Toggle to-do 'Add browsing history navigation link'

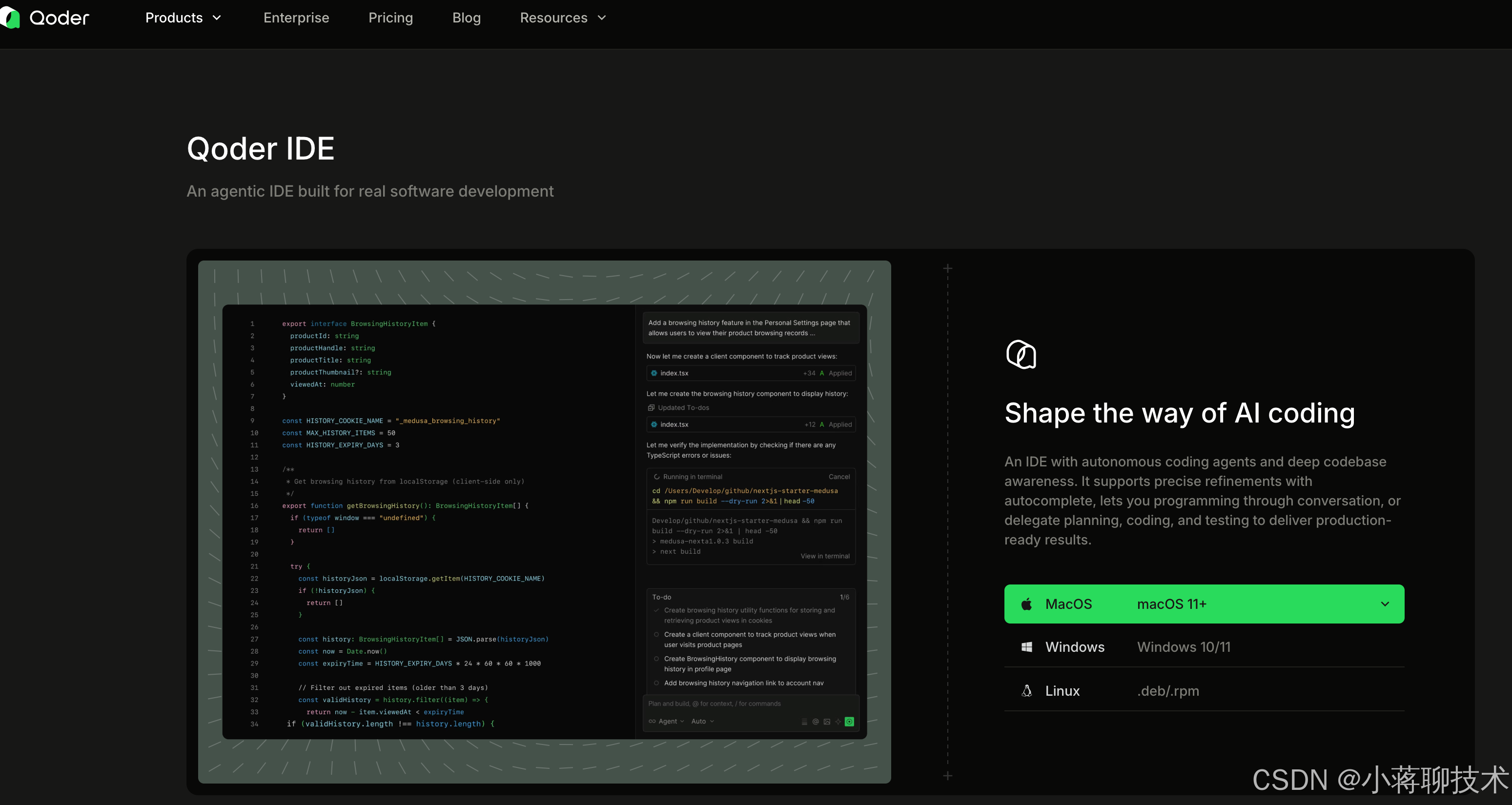[656, 683]
